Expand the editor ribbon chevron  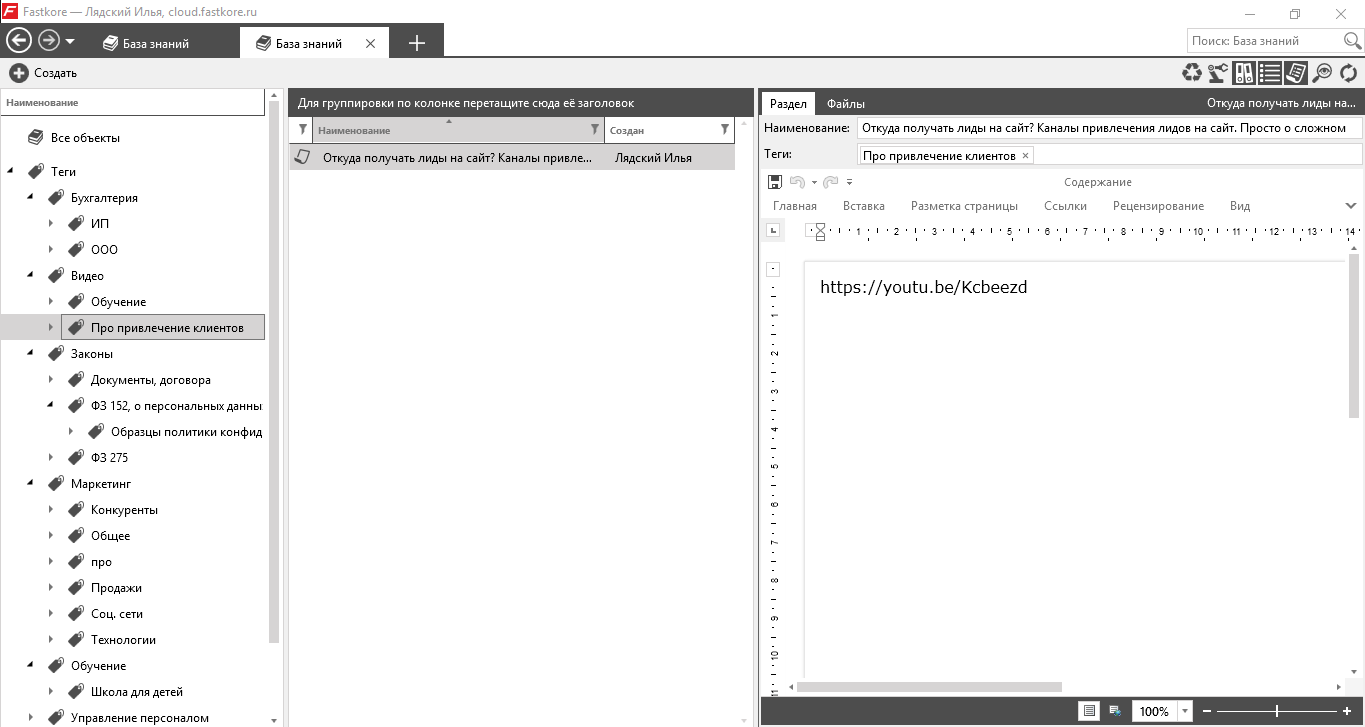click(1351, 206)
